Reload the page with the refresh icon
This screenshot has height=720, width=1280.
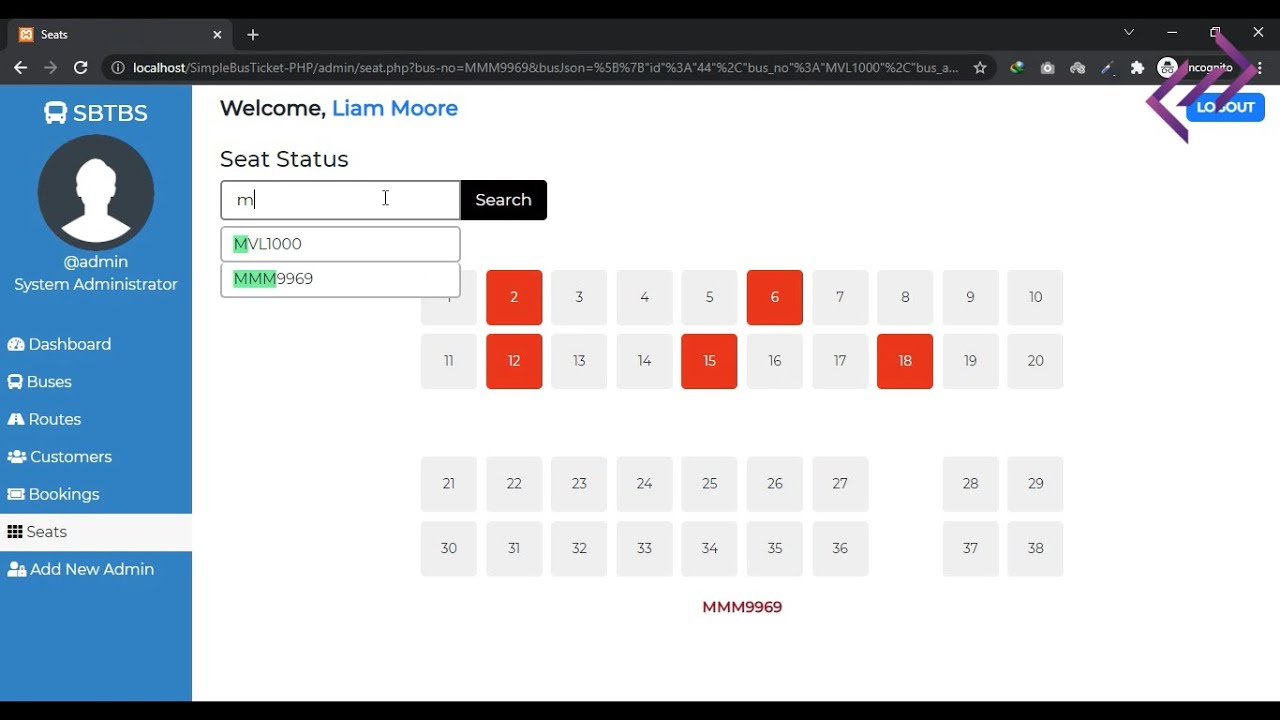[81, 68]
